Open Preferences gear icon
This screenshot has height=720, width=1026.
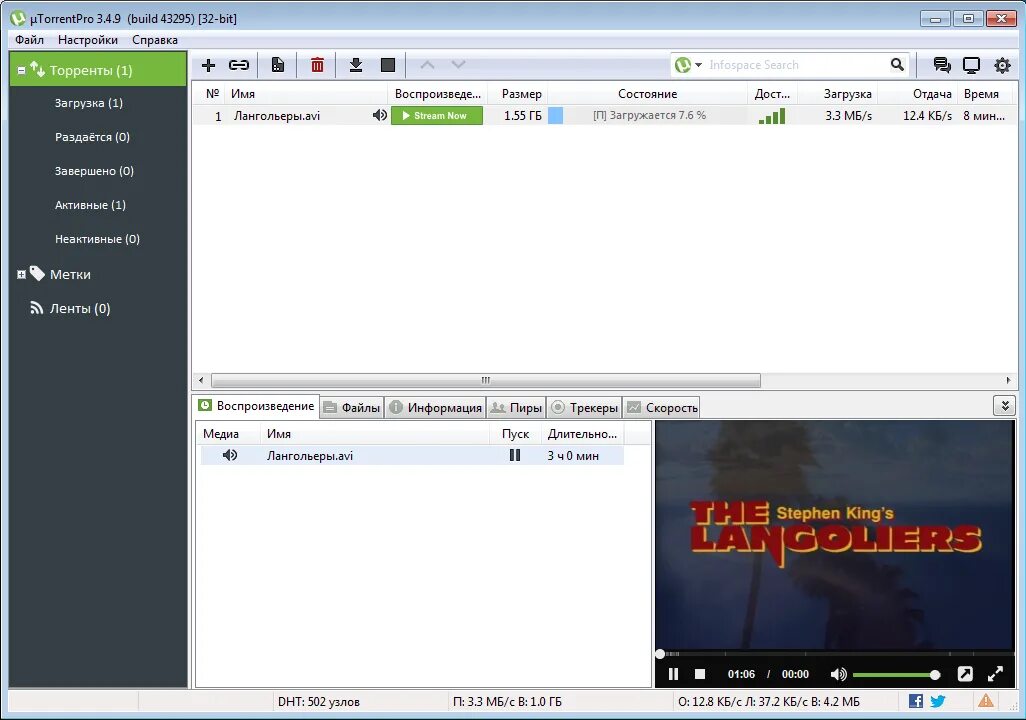[1002, 65]
